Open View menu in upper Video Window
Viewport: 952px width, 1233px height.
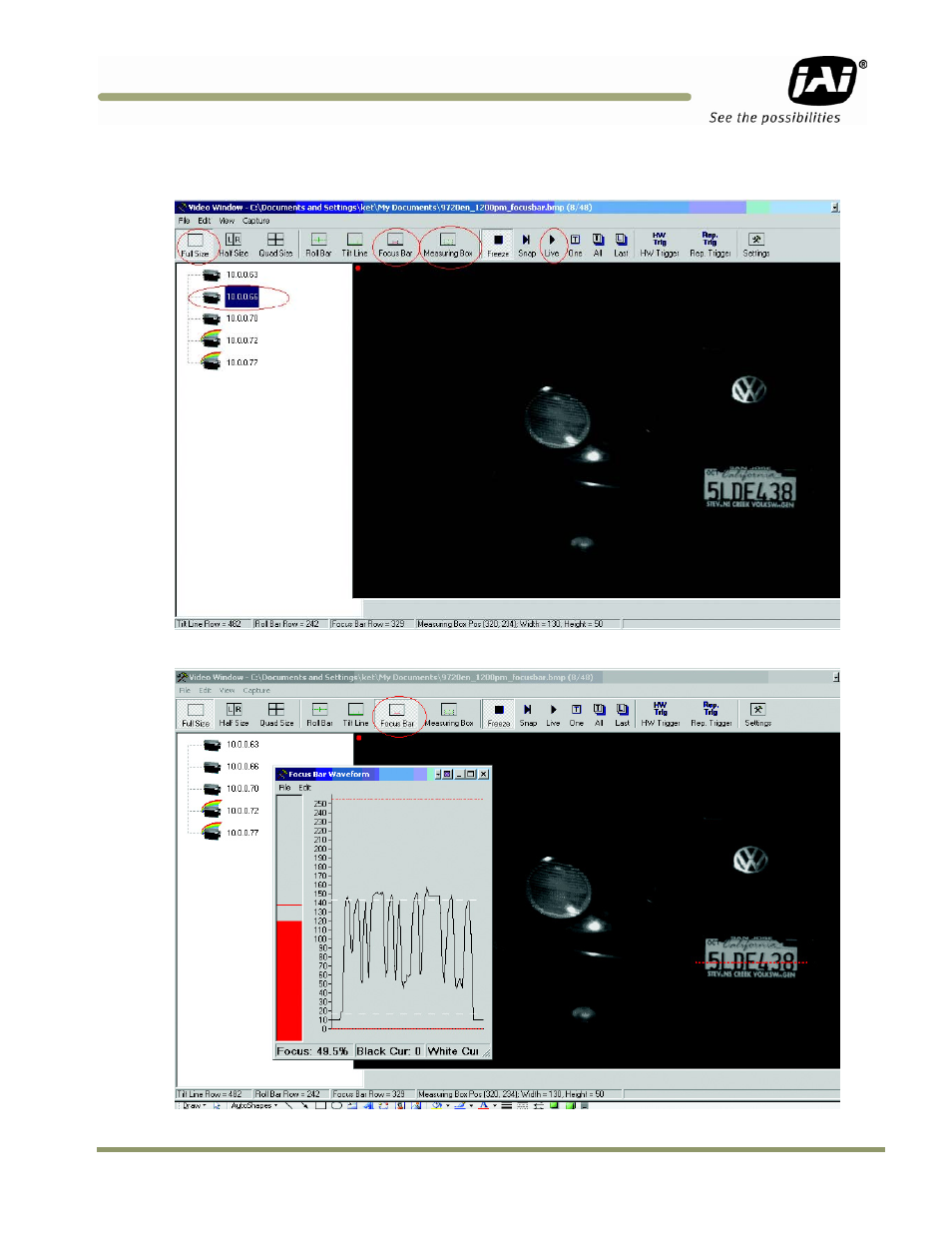pyautogui.click(x=227, y=221)
